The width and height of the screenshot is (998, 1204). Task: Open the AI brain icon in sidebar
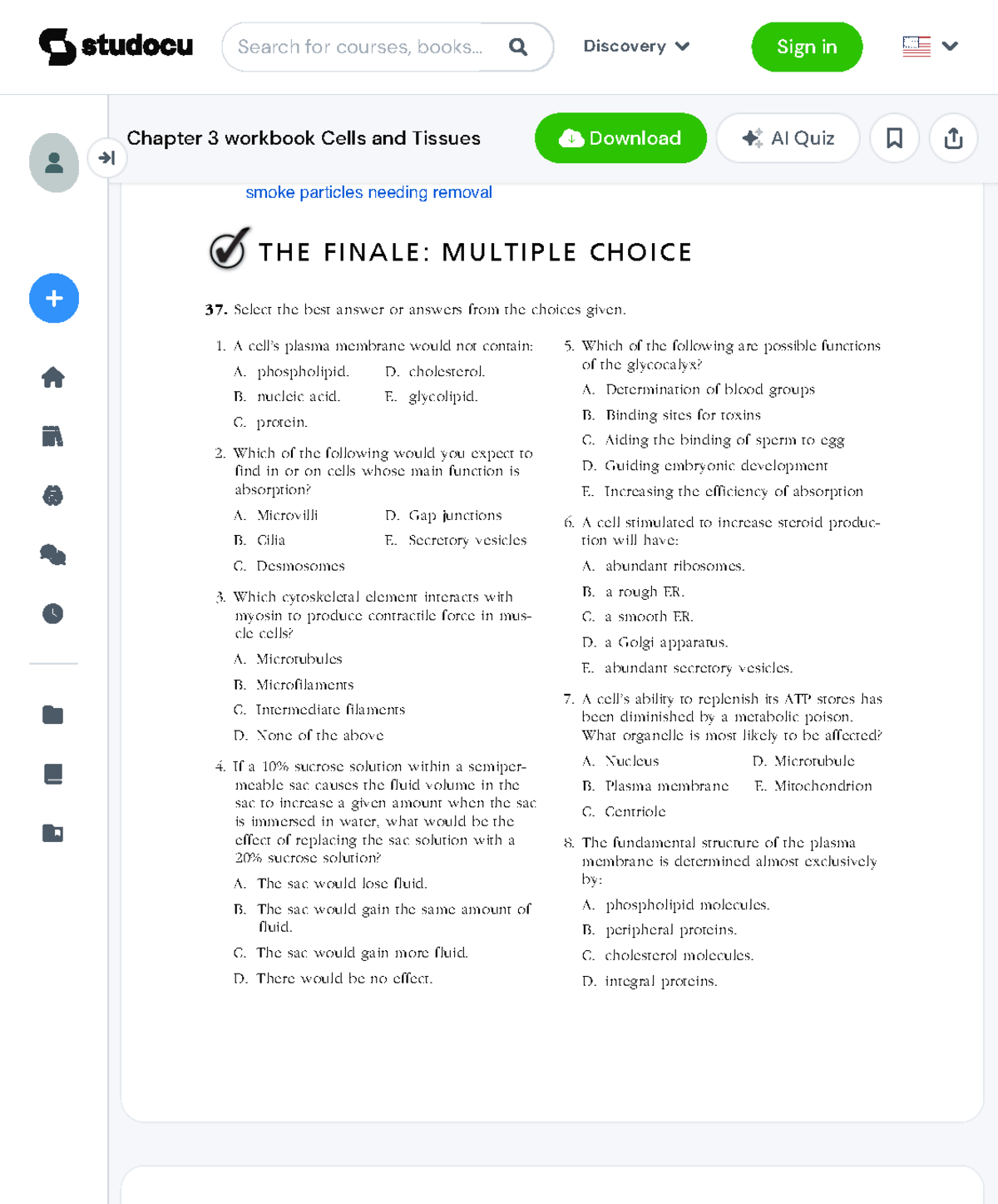pos(53,496)
